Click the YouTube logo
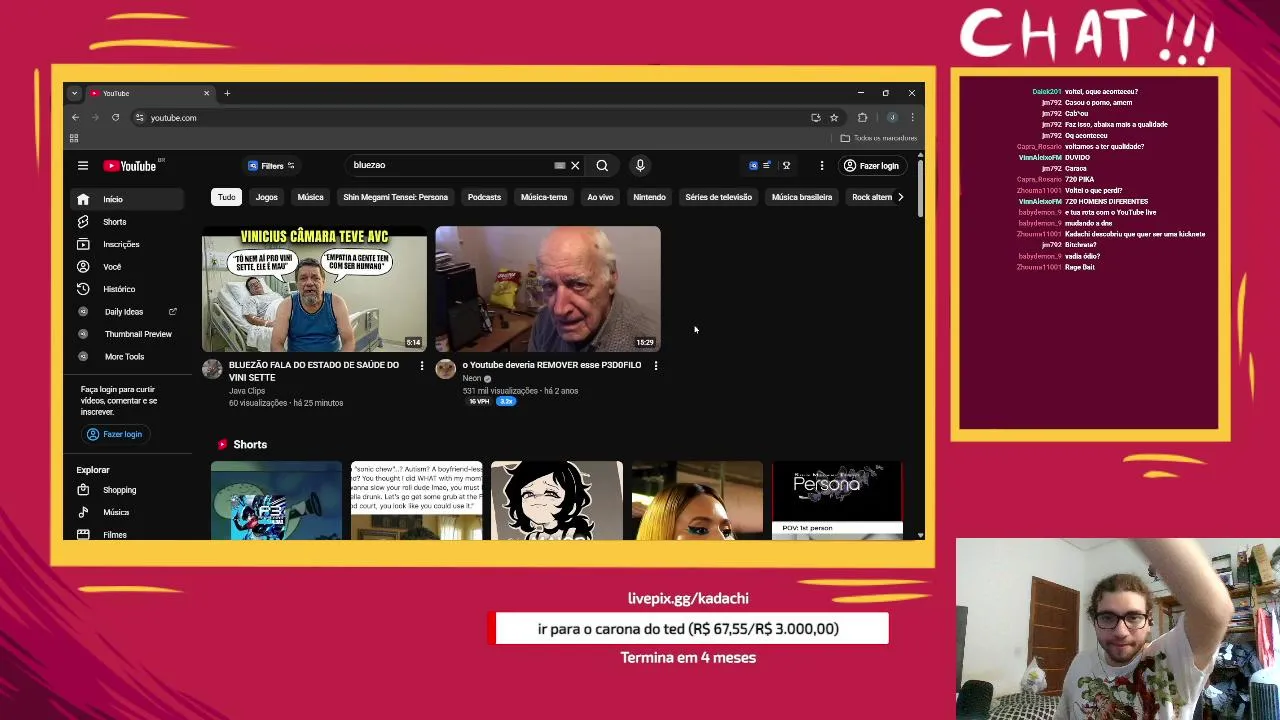Viewport: 1280px width, 720px height. (130, 166)
